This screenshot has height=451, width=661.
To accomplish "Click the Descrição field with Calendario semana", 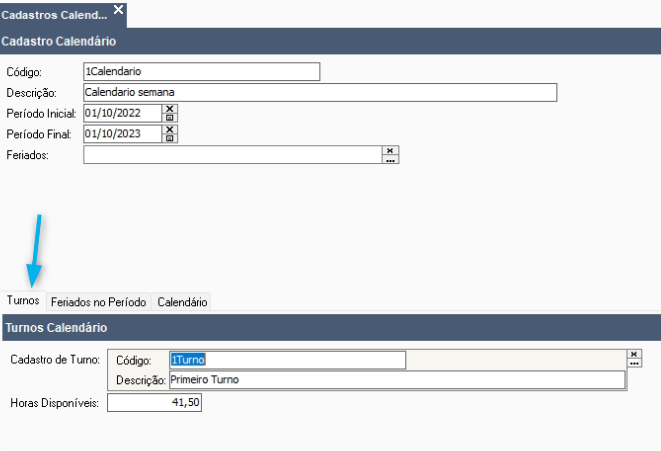I will 320,92.
